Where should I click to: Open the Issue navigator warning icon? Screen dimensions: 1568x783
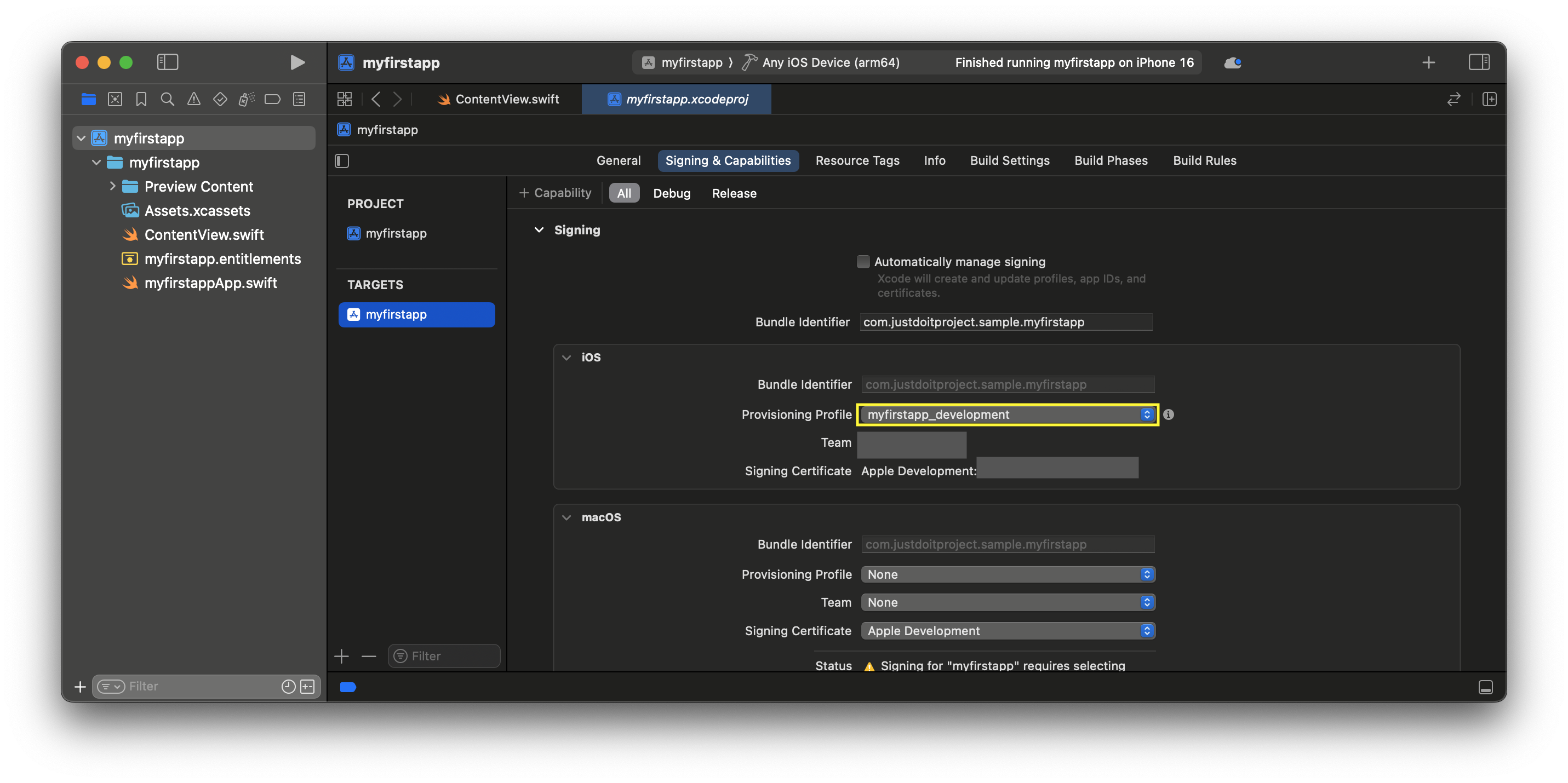[193, 99]
